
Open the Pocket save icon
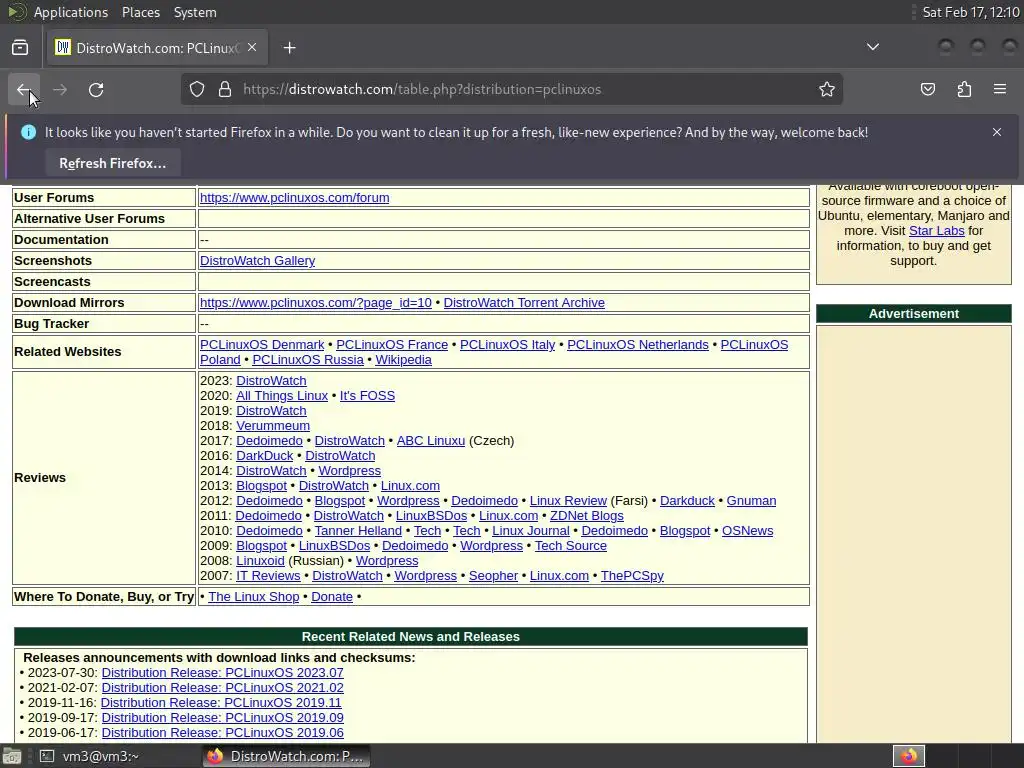[x=928, y=89]
